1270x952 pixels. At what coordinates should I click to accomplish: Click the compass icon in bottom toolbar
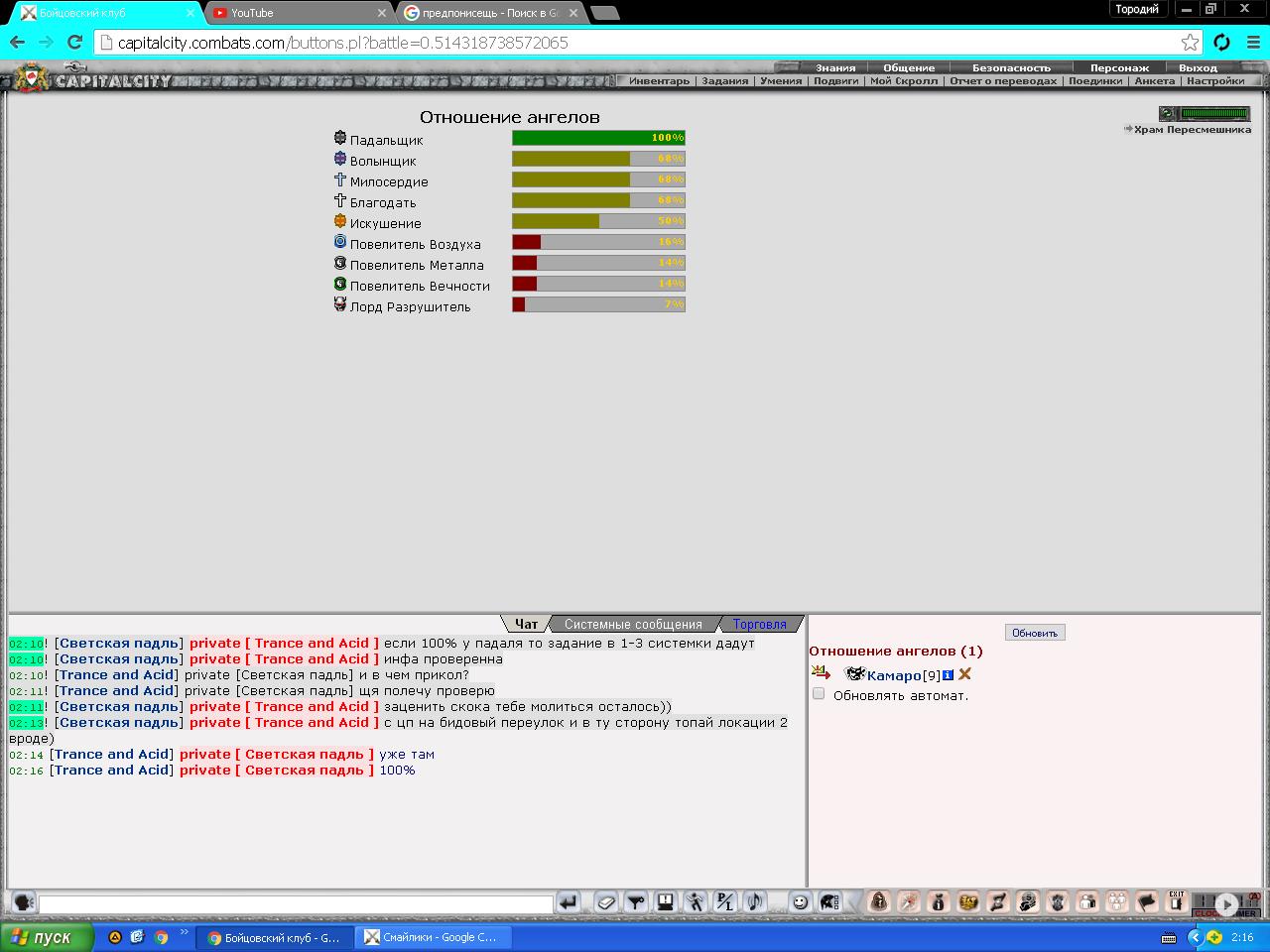click(x=909, y=902)
